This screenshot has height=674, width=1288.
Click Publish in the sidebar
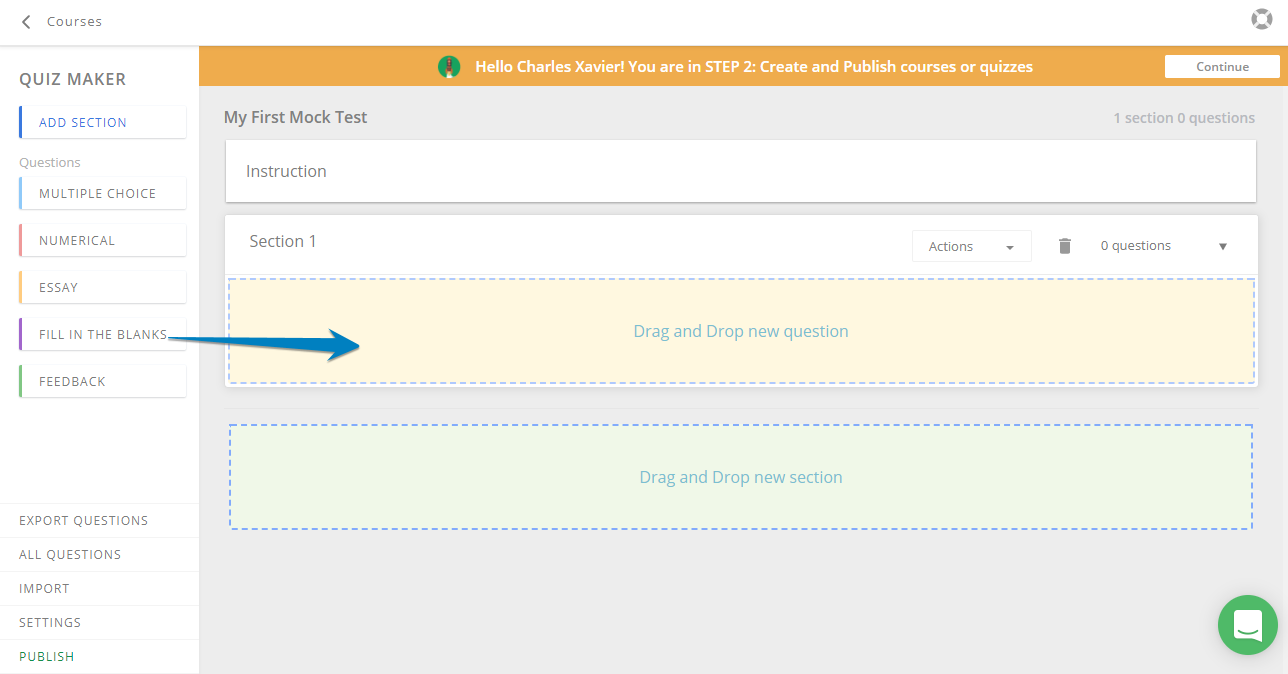47,656
